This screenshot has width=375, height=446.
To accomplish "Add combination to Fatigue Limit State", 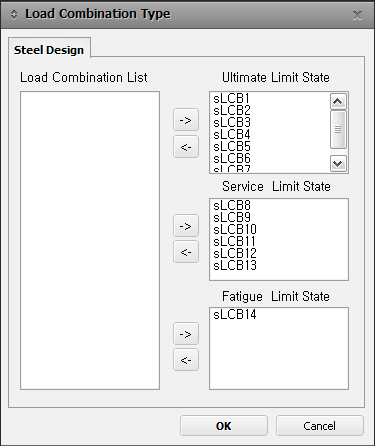I will point(186,334).
